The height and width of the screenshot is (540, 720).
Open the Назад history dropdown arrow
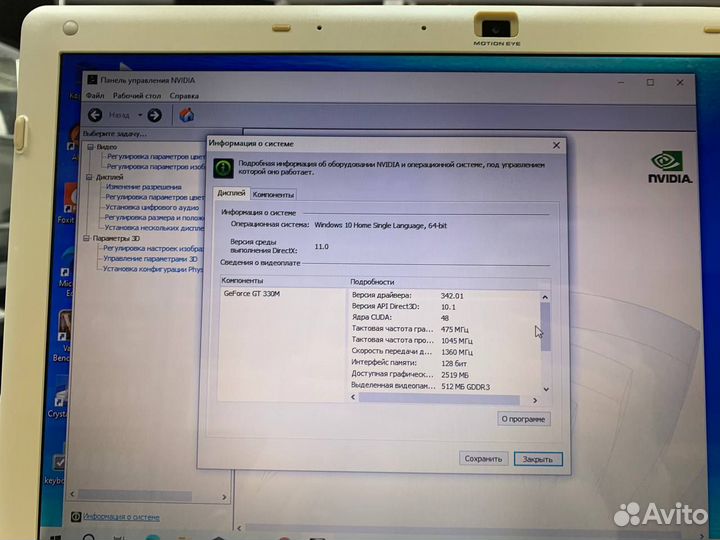pos(140,115)
